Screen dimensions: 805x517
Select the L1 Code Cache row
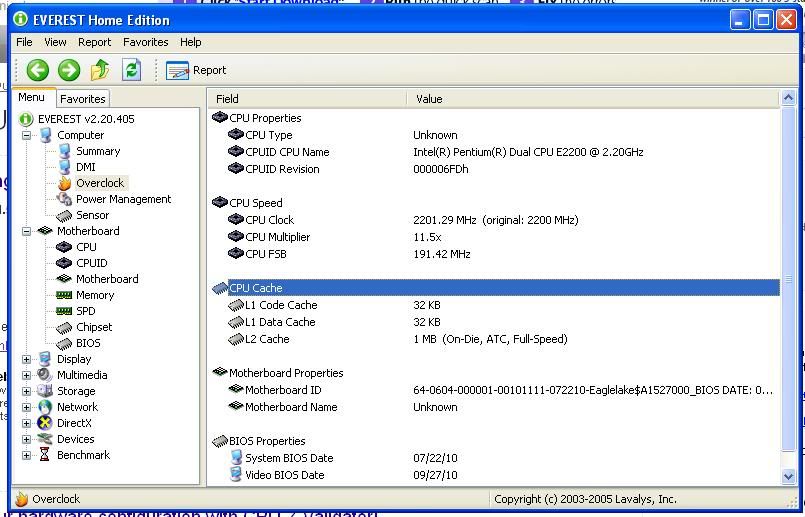(495, 305)
